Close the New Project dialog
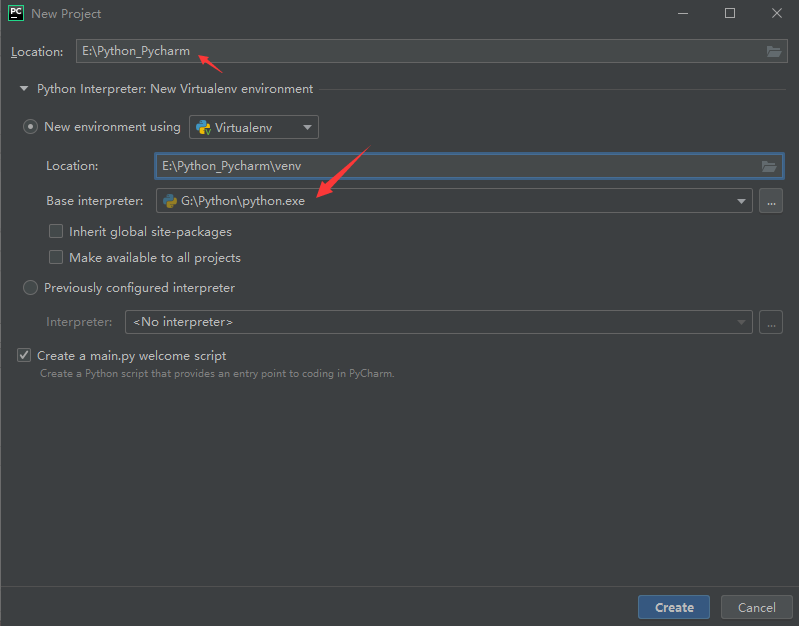The width and height of the screenshot is (799, 626). click(x=777, y=13)
